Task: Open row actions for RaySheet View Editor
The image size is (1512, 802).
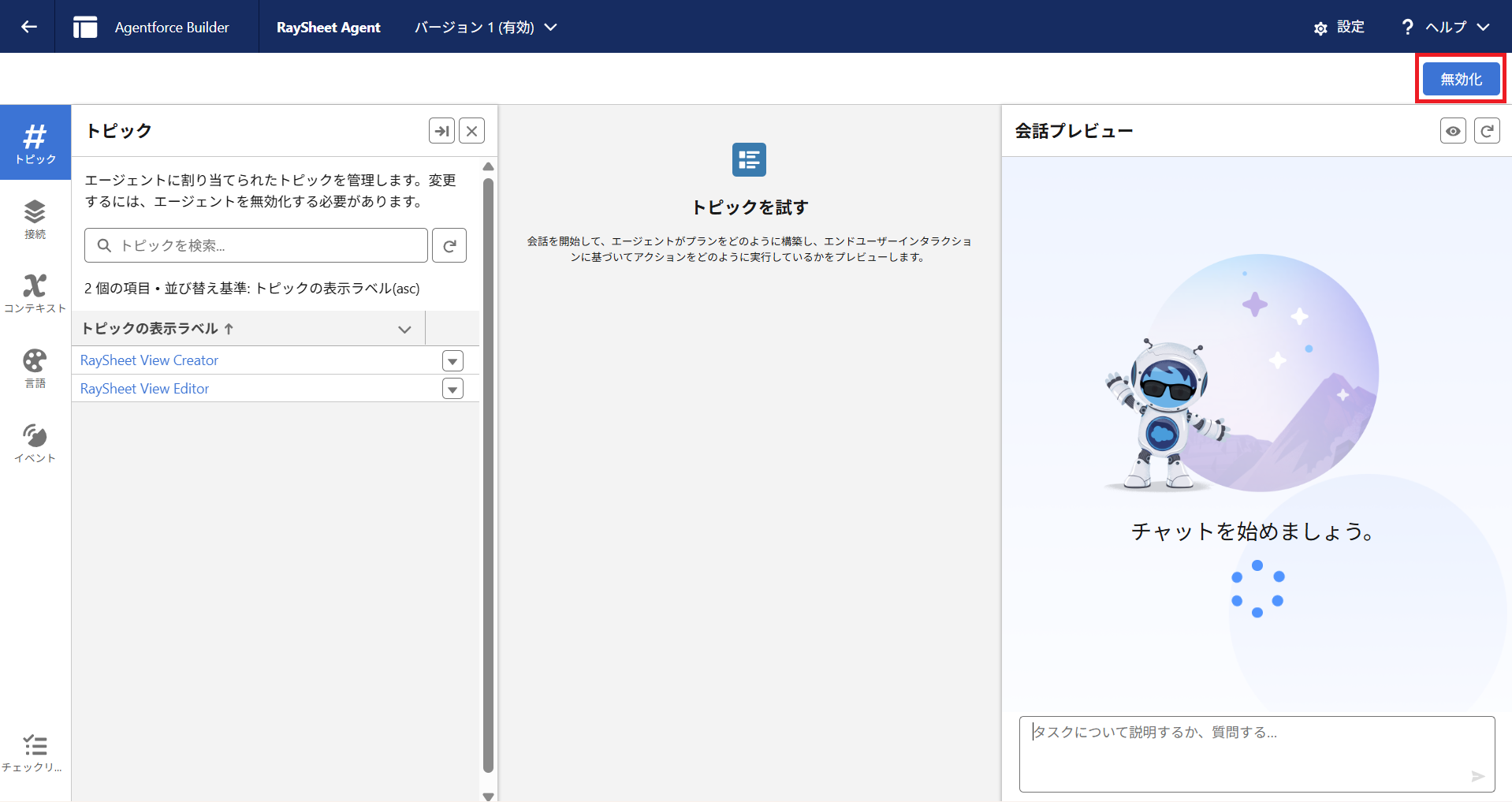Action: pyautogui.click(x=452, y=389)
